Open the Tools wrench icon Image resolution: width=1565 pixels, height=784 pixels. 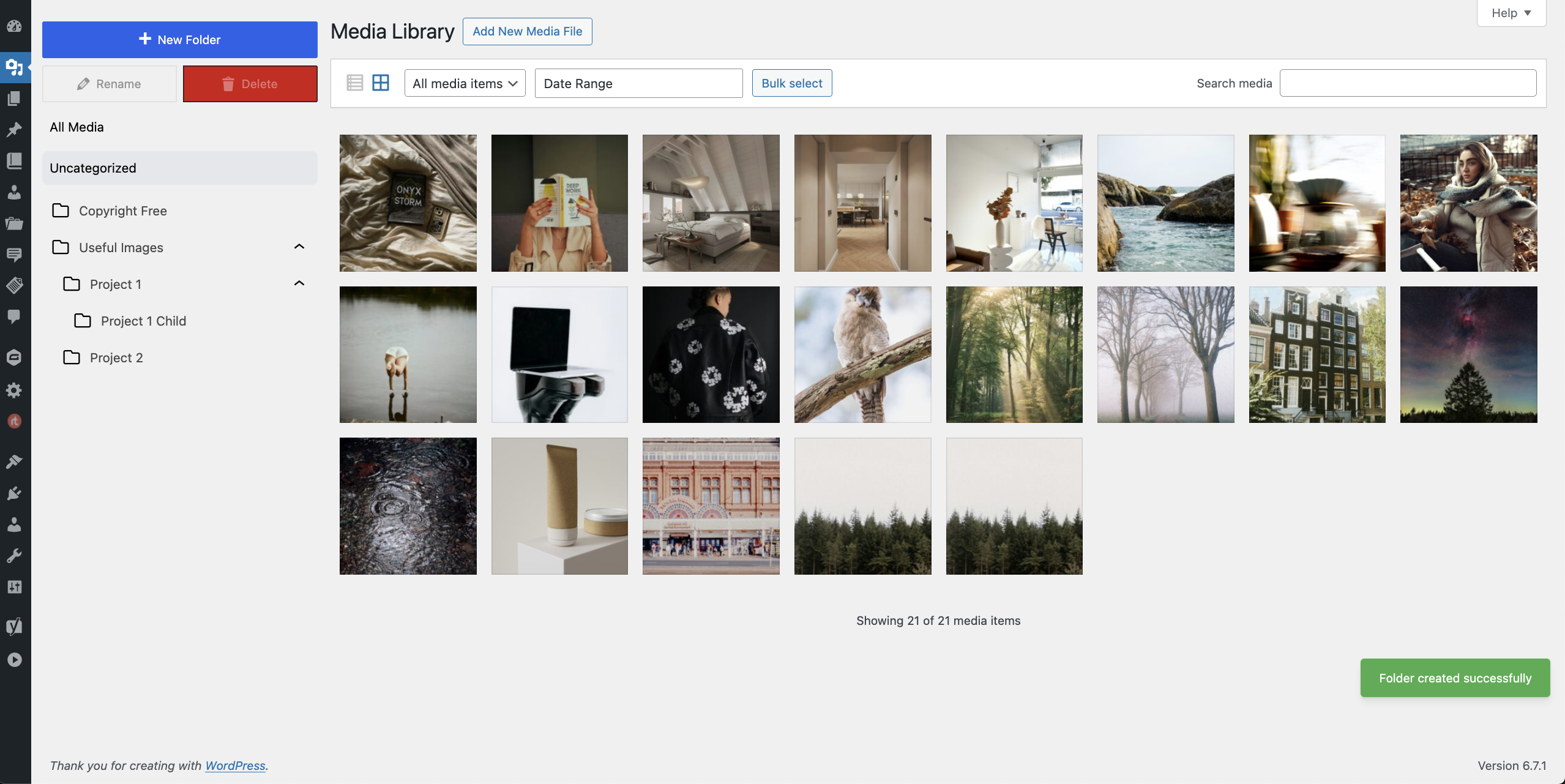(15, 556)
